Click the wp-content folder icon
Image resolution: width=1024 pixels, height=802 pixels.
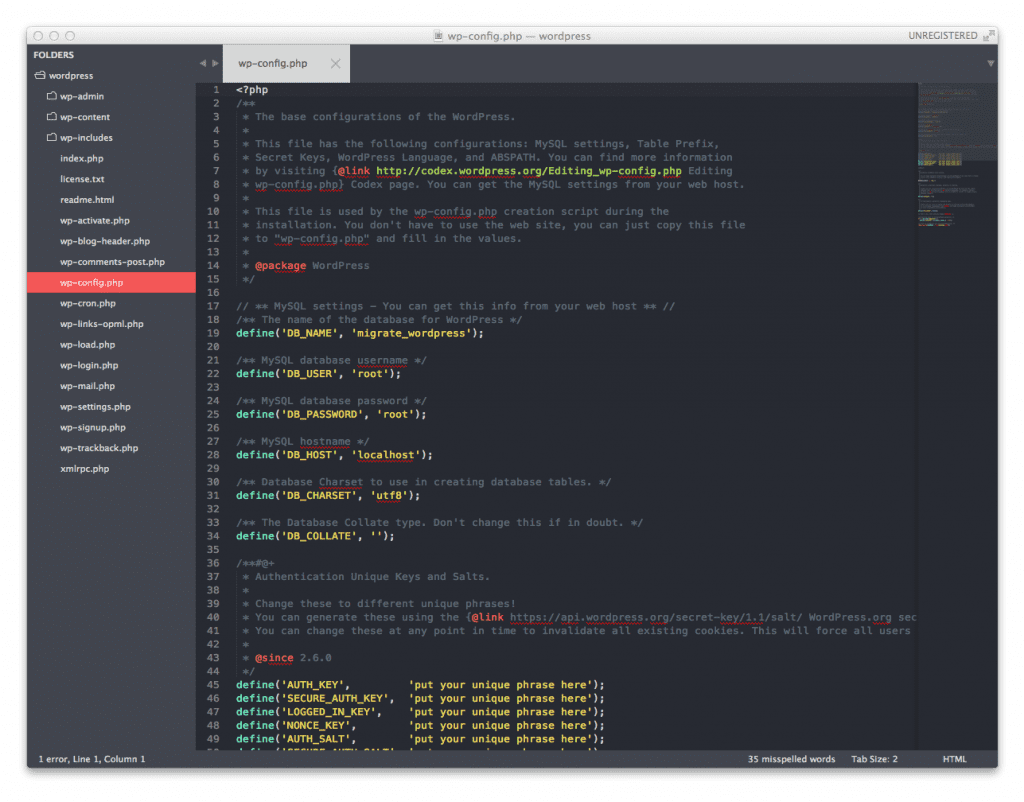(x=52, y=117)
